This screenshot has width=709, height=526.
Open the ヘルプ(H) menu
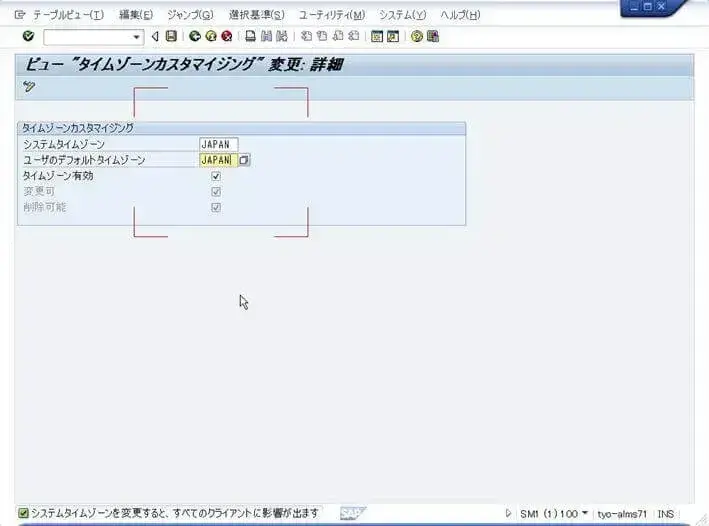click(460, 15)
